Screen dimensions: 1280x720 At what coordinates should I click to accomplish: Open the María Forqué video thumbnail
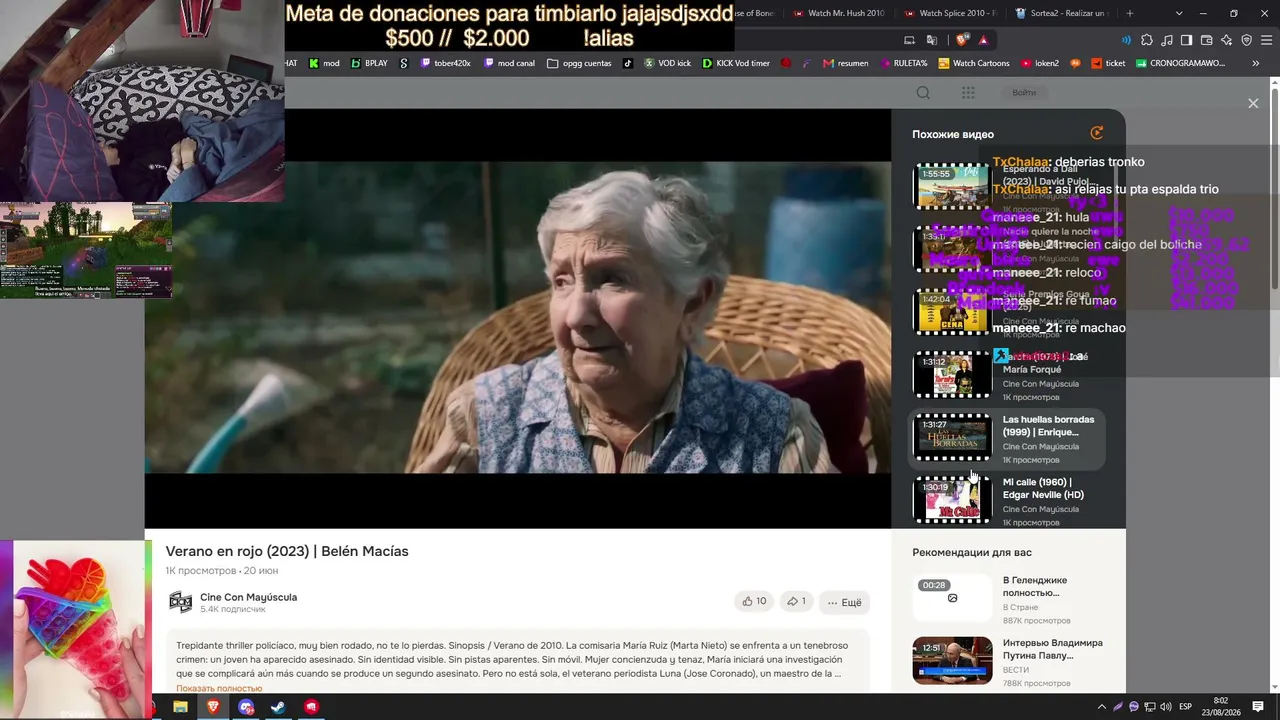pos(952,374)
